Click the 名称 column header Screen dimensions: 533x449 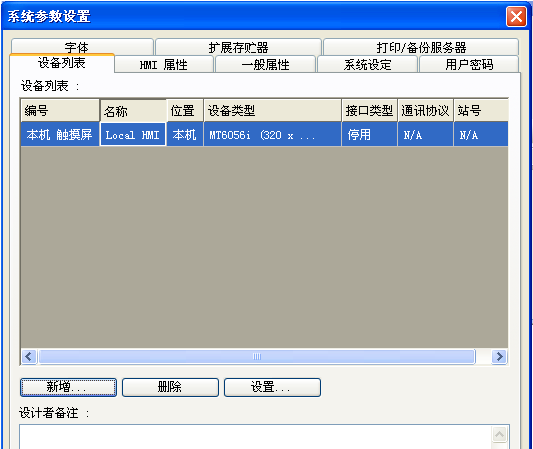pyautogui.click(x=133, y=111)
